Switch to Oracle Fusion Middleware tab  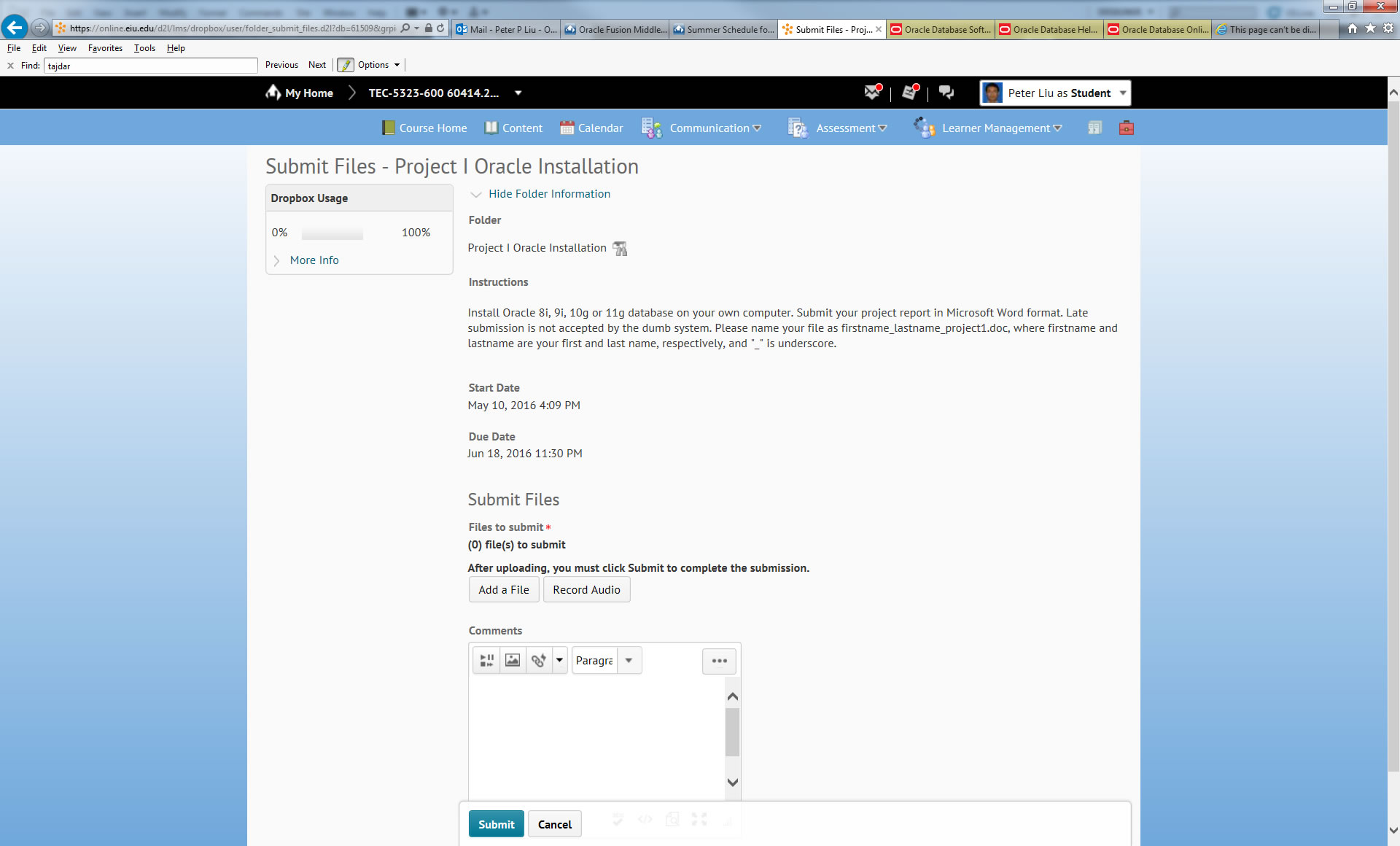click(x=615, y=29)
